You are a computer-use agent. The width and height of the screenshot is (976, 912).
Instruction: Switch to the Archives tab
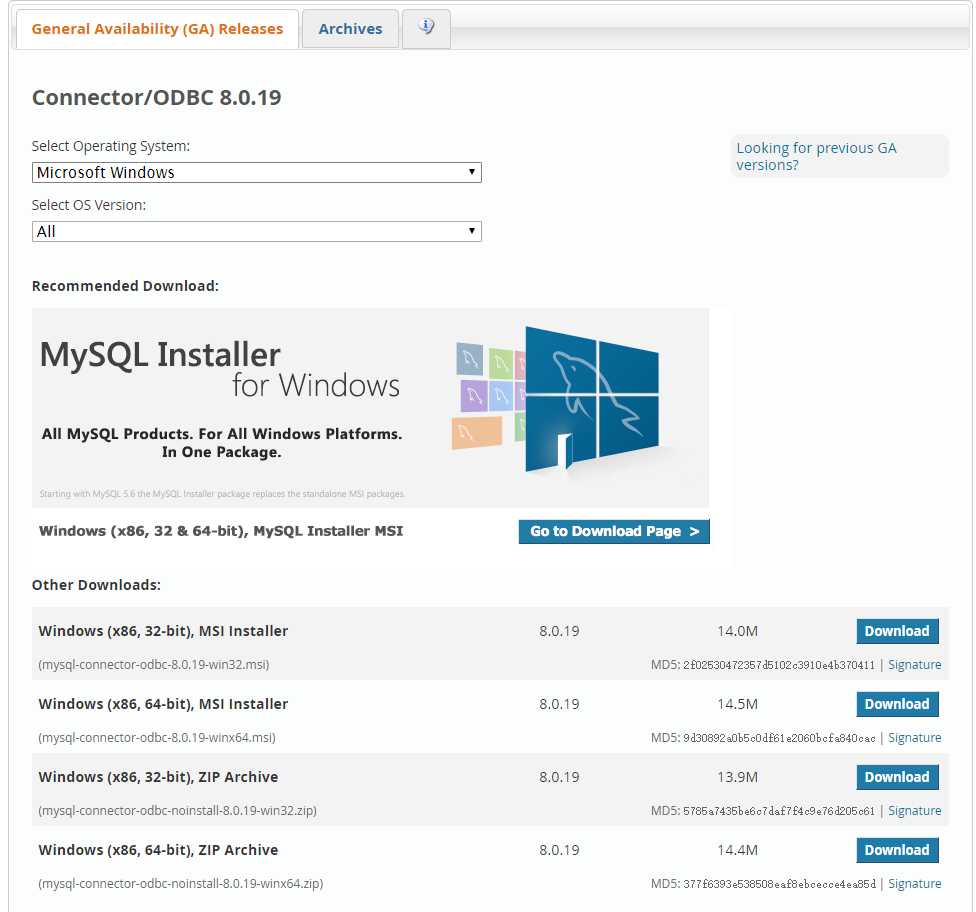(350, 29)
